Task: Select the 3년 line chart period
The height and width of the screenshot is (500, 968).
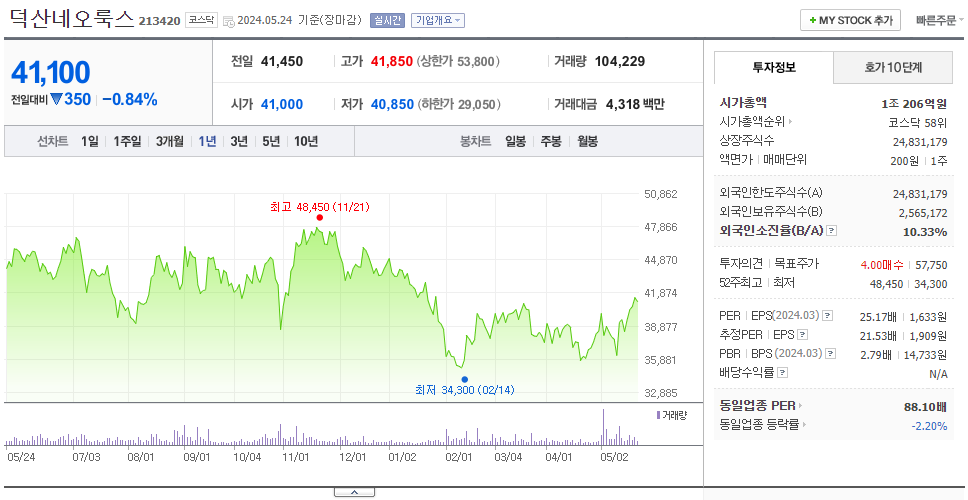Action: [x=239, y=141]
